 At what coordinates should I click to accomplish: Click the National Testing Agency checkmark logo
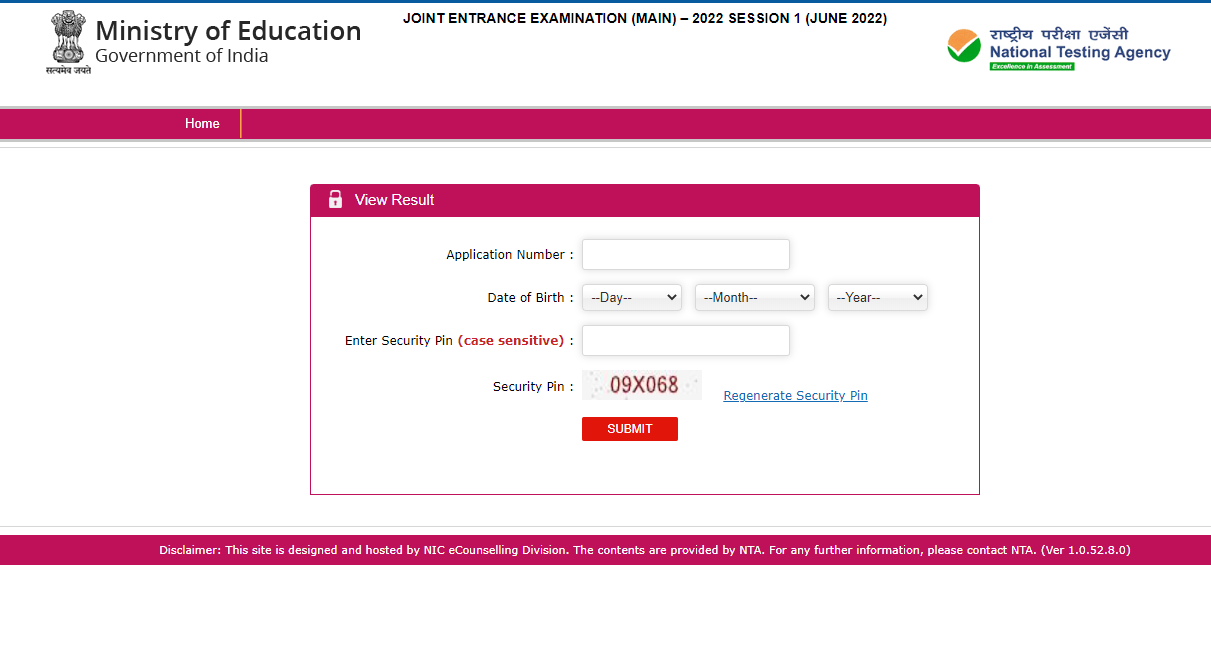(x=964, y=46)
